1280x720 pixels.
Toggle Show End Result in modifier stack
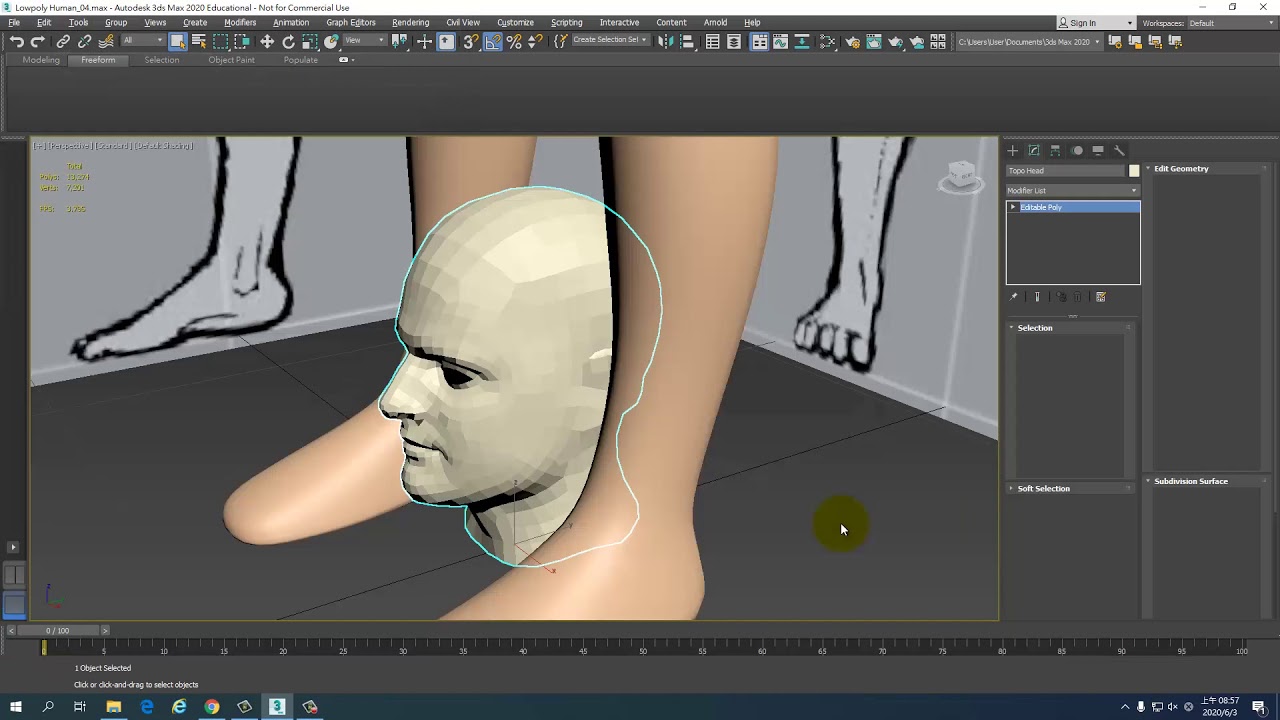coord(1037,297)
